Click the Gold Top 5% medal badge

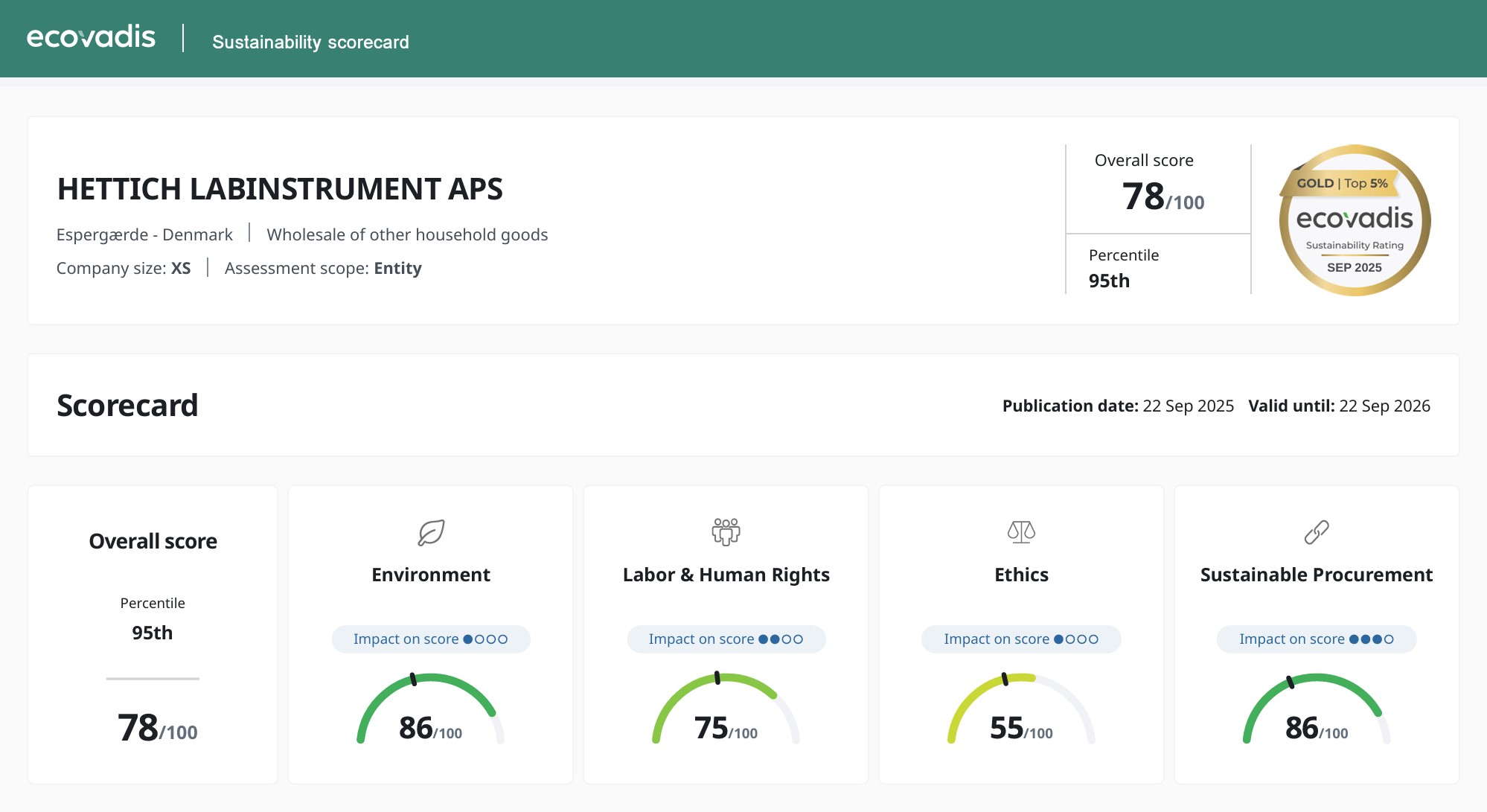click(1354, 220)
